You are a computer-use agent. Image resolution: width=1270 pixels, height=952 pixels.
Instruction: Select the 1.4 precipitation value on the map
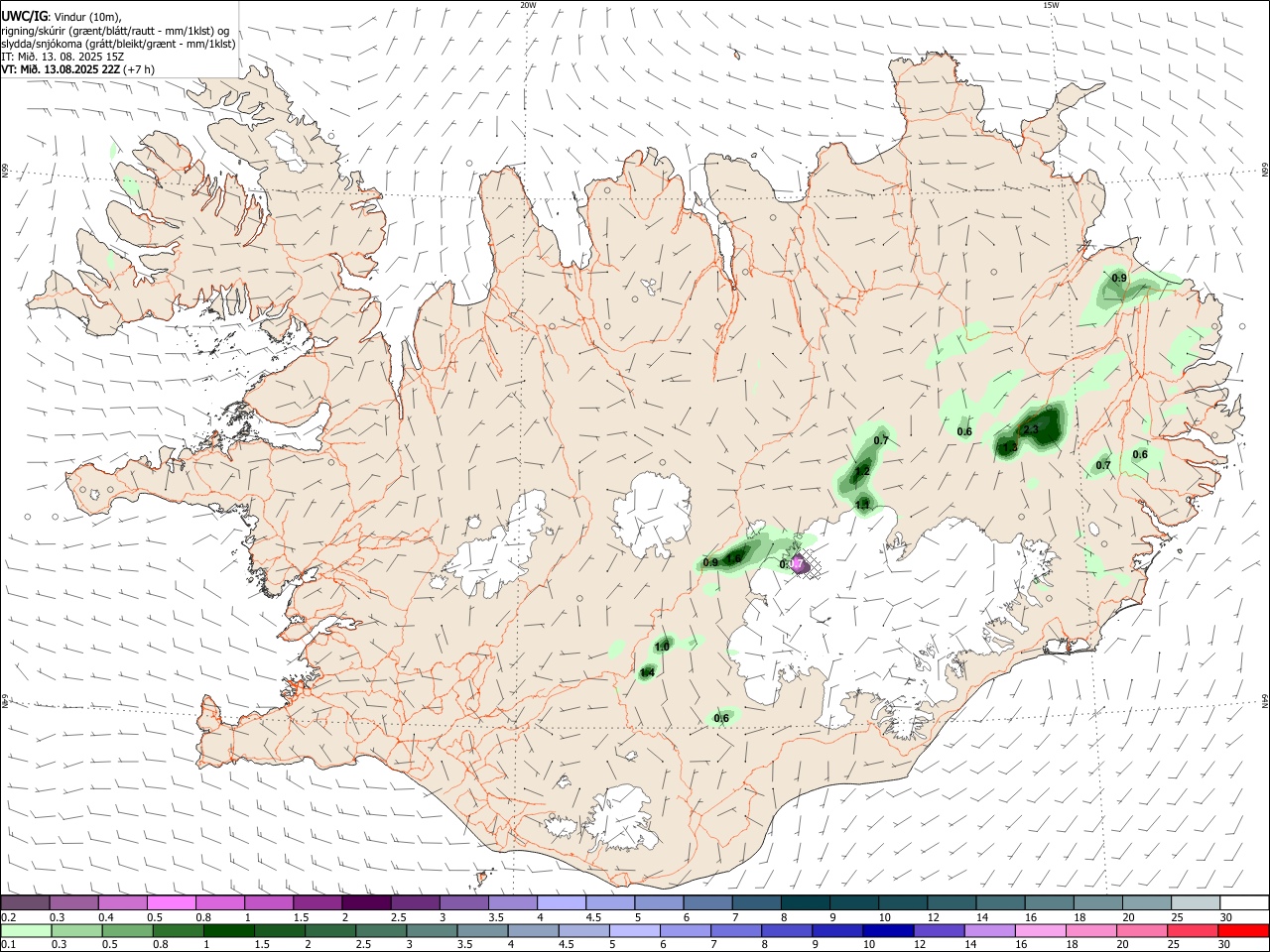coord(647,672)
